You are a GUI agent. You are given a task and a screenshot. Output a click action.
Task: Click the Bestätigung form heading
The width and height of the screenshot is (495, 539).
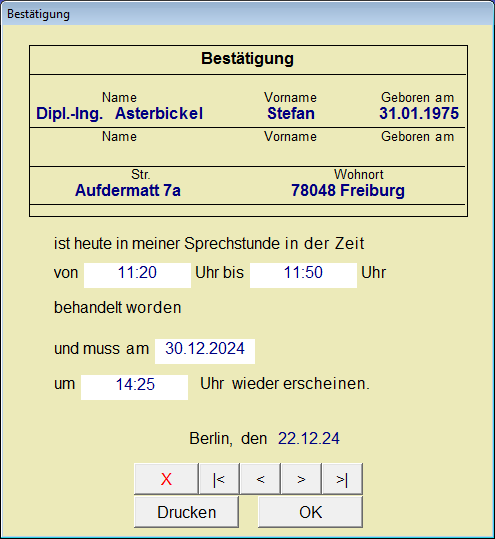coord(248,59)
